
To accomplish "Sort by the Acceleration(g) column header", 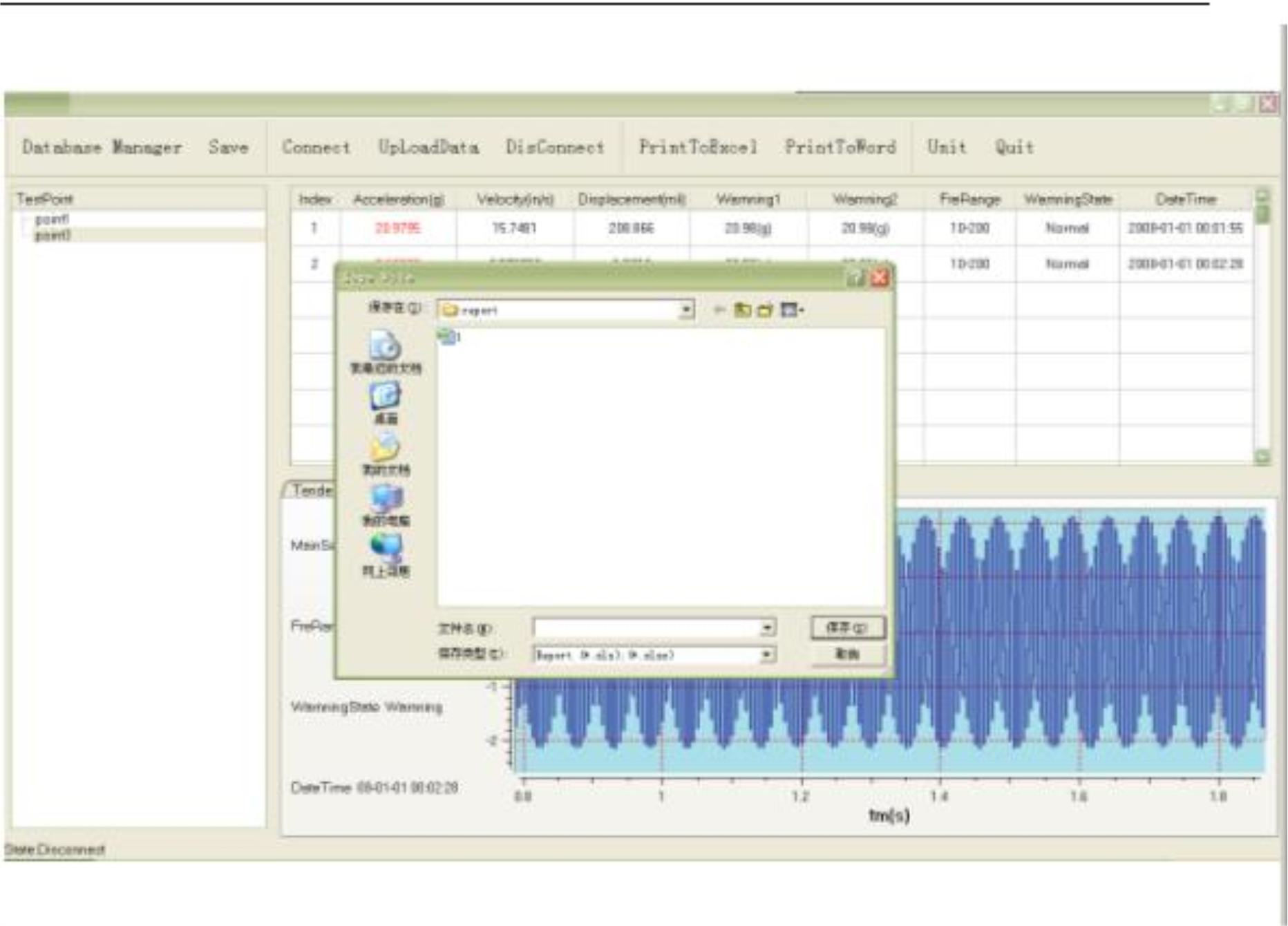I will [398, 199].
